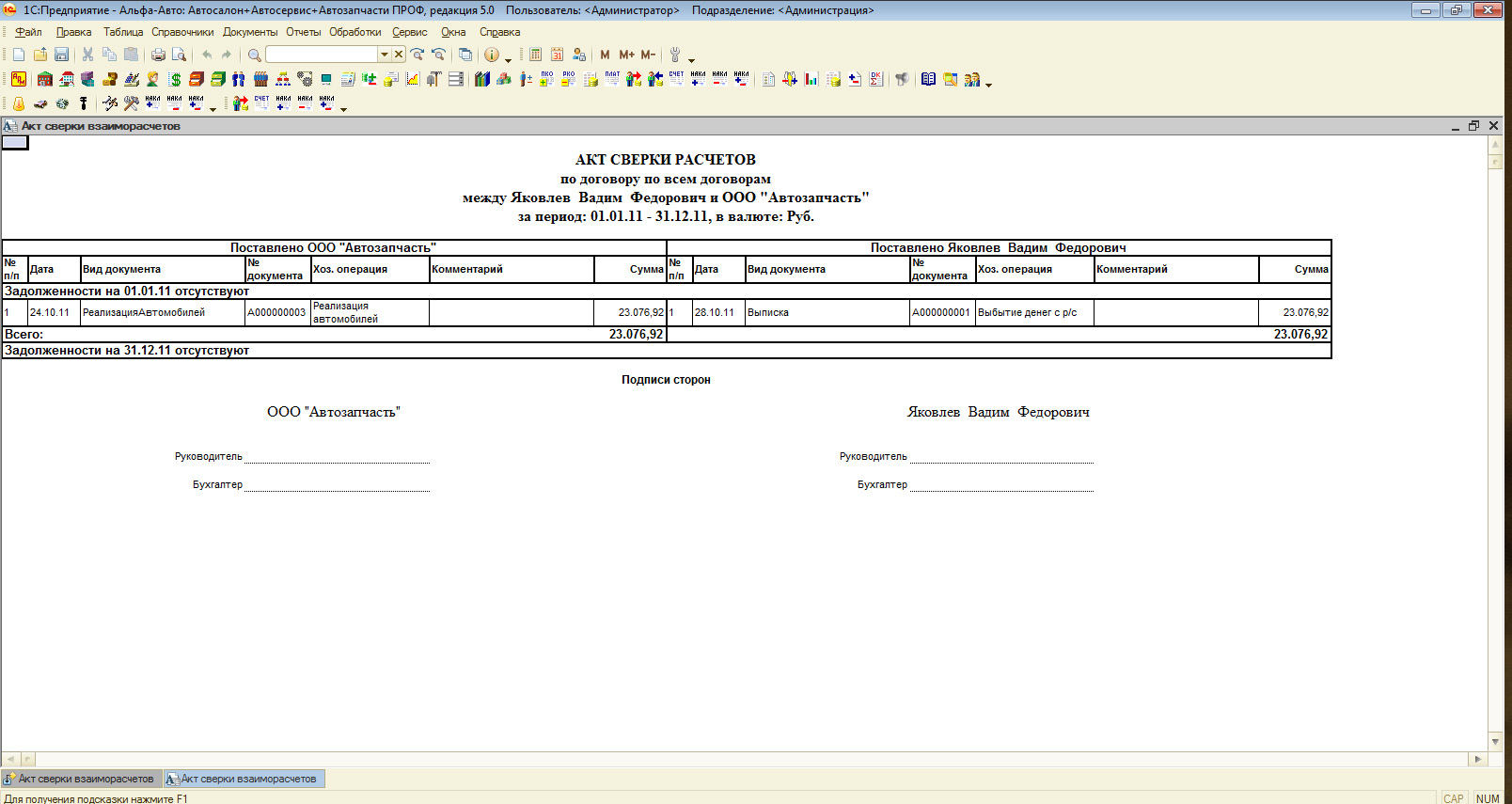Clear search field with X button
Image resolution: width=1512 pixels, height=804 pixels.
coord(399,55)
